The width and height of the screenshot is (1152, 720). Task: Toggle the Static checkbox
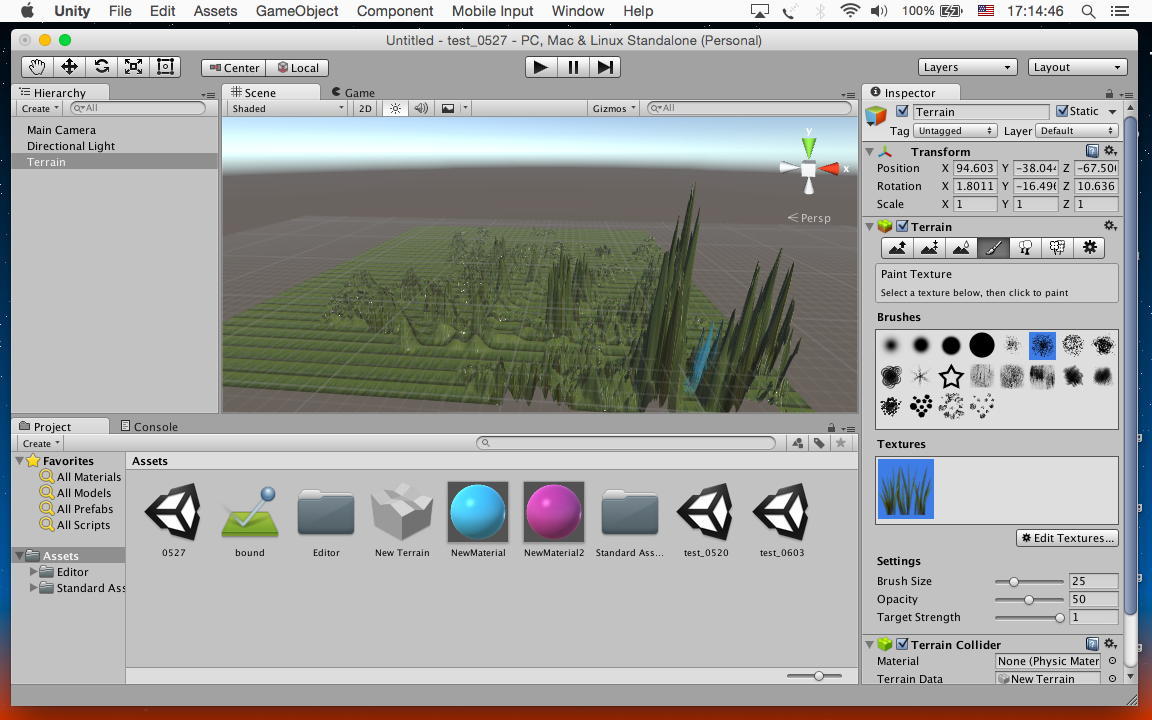tap(1062, 111)
